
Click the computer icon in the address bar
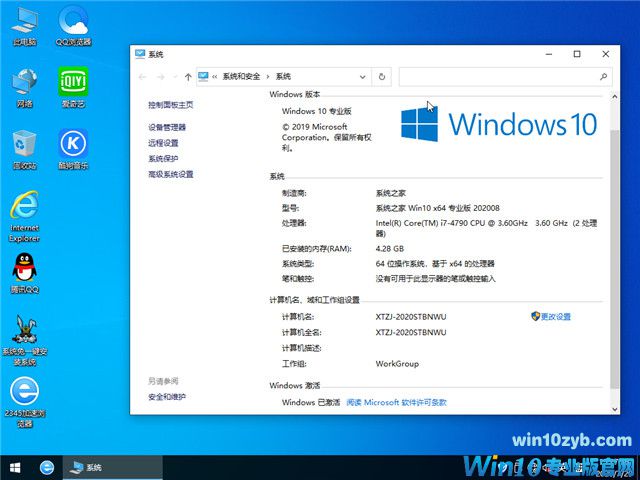[203, 76]
